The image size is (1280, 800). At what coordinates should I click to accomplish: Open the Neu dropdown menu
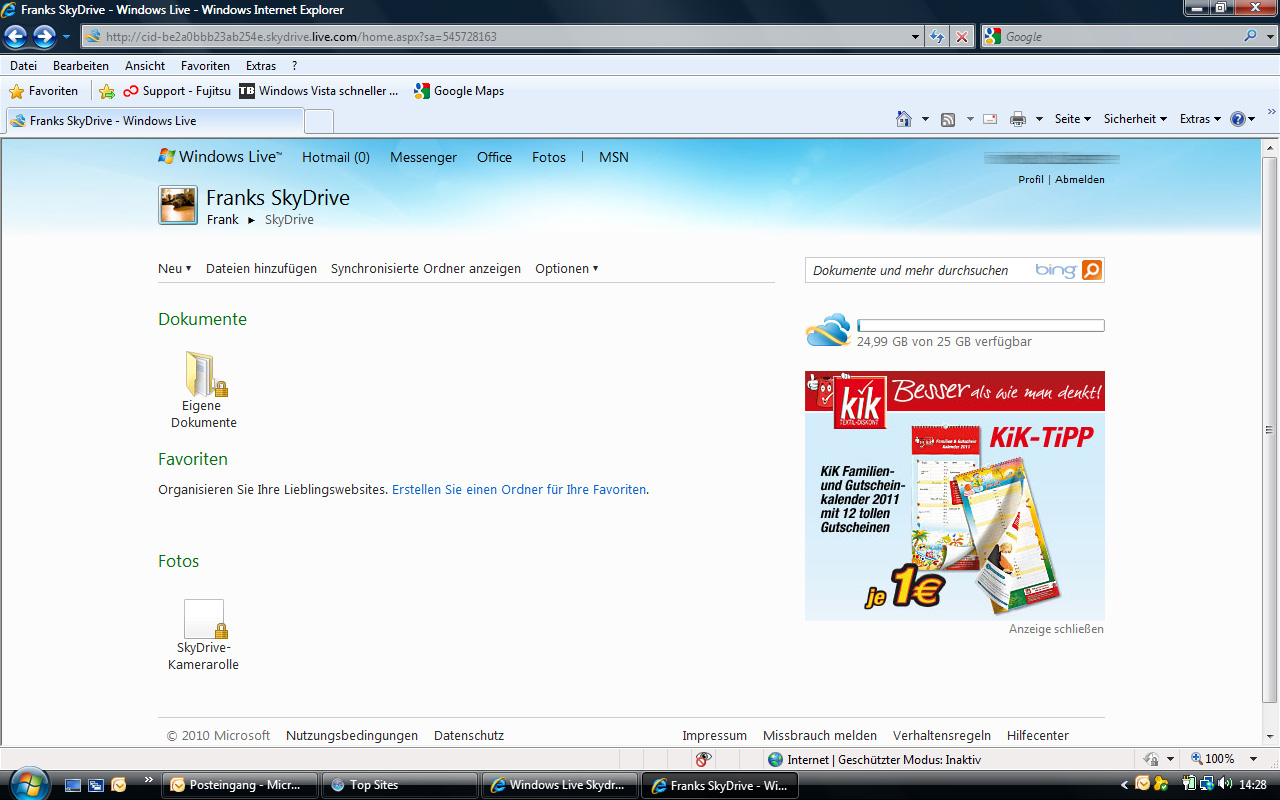[174, 269]
